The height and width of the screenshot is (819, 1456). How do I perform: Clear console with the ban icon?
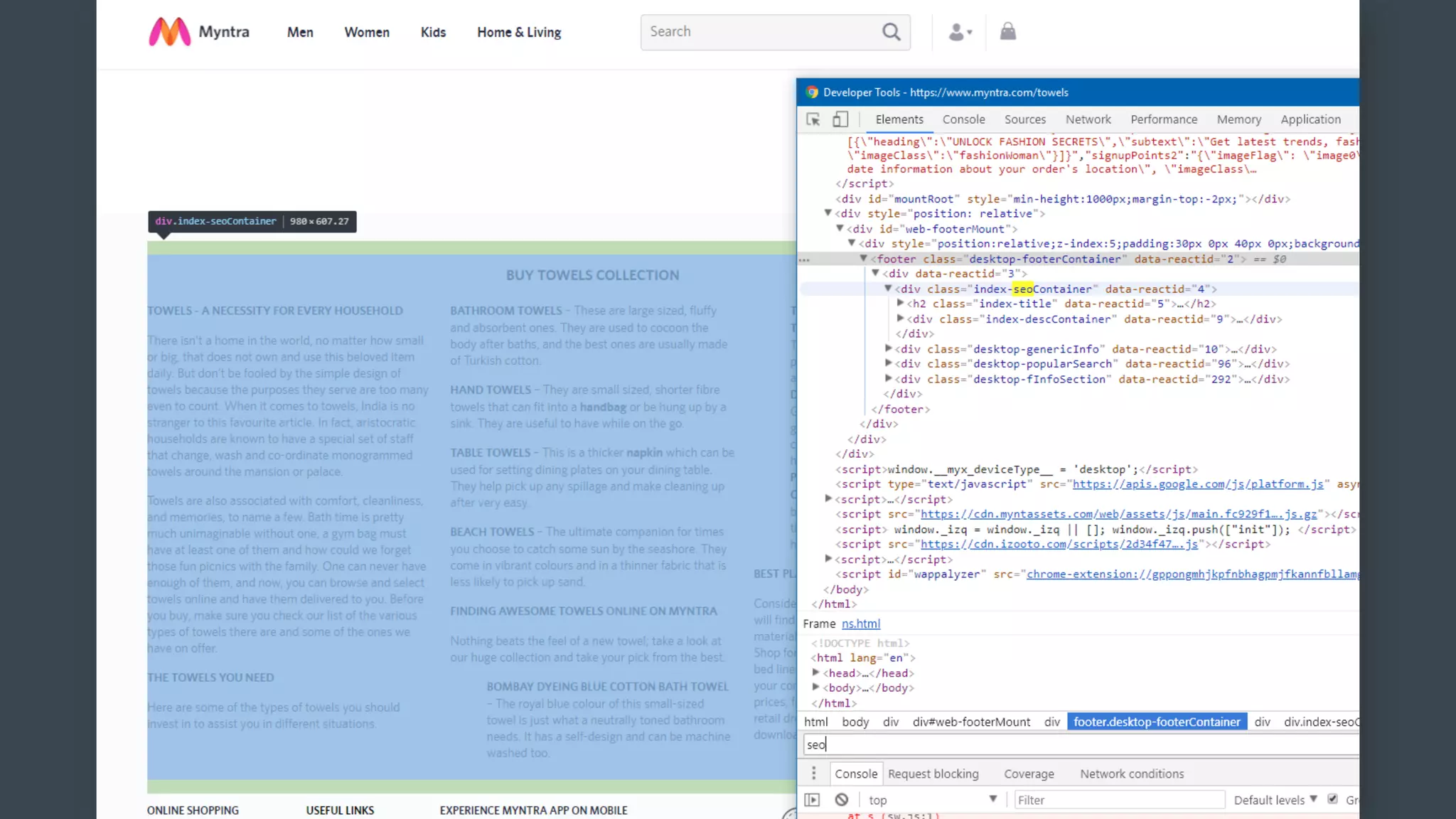pos(842,800)
